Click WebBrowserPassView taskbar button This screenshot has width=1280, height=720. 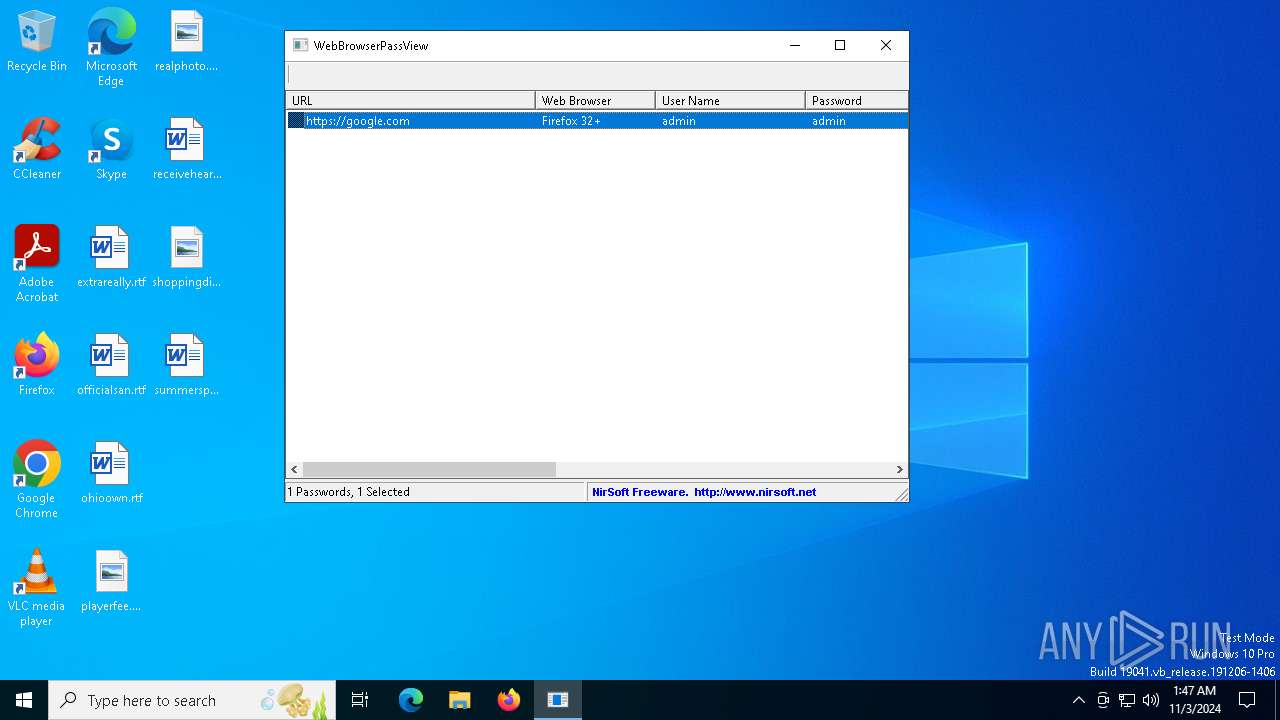coord(558,700)
